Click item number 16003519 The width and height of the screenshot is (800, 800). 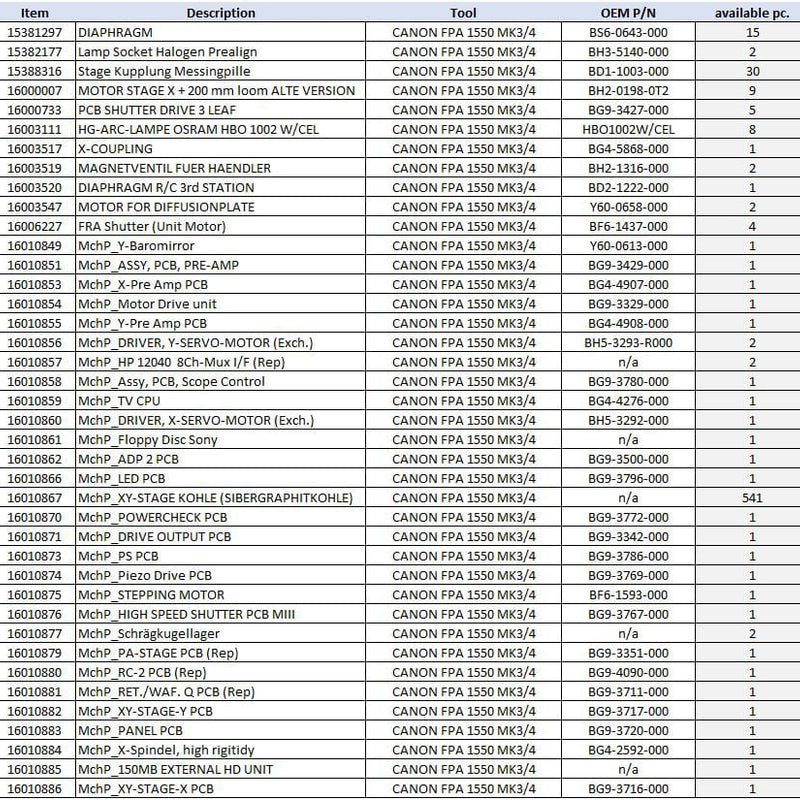click(37, 168)
